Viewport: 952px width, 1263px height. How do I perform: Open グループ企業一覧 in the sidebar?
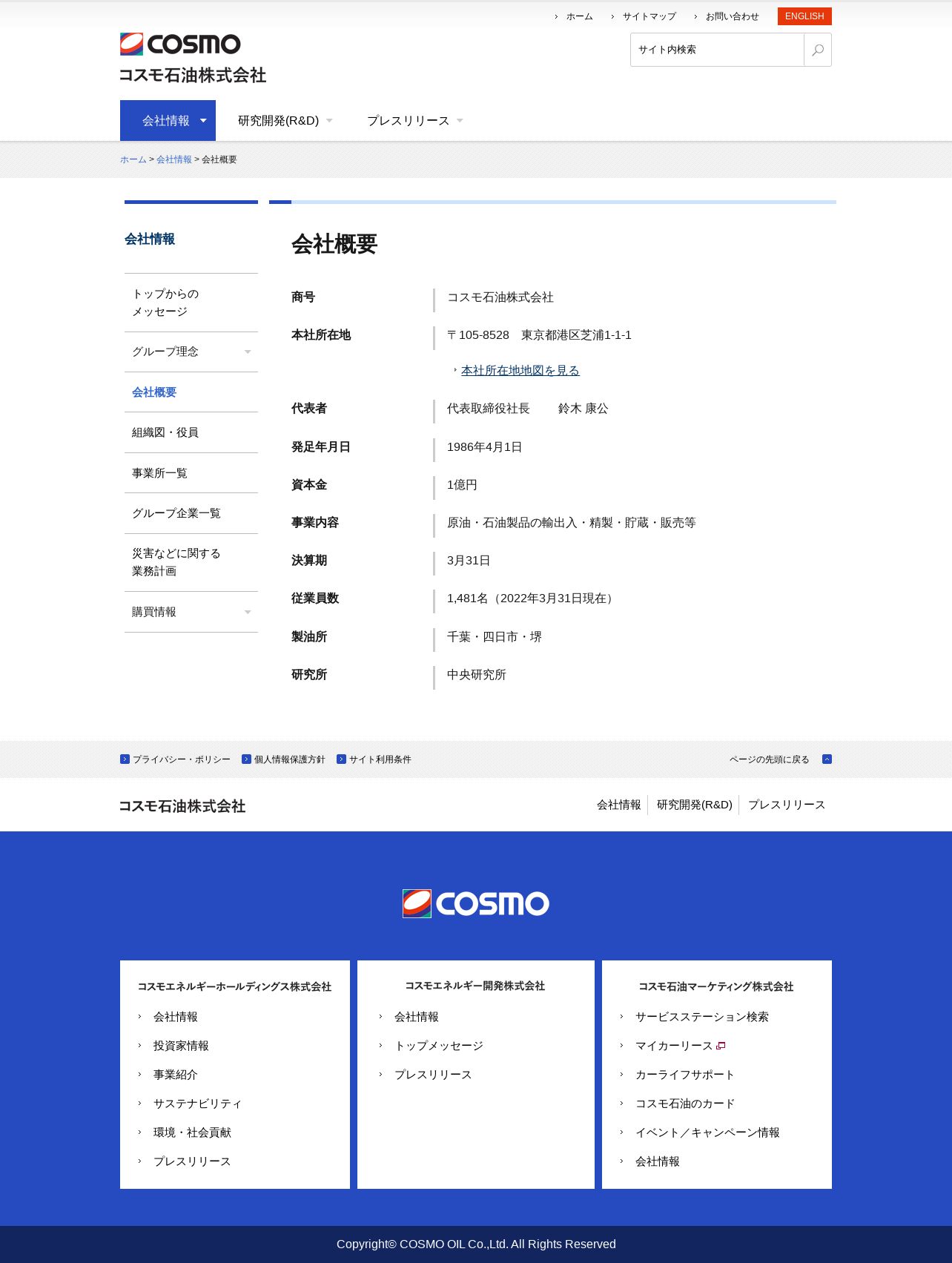(x=191, y=513)
